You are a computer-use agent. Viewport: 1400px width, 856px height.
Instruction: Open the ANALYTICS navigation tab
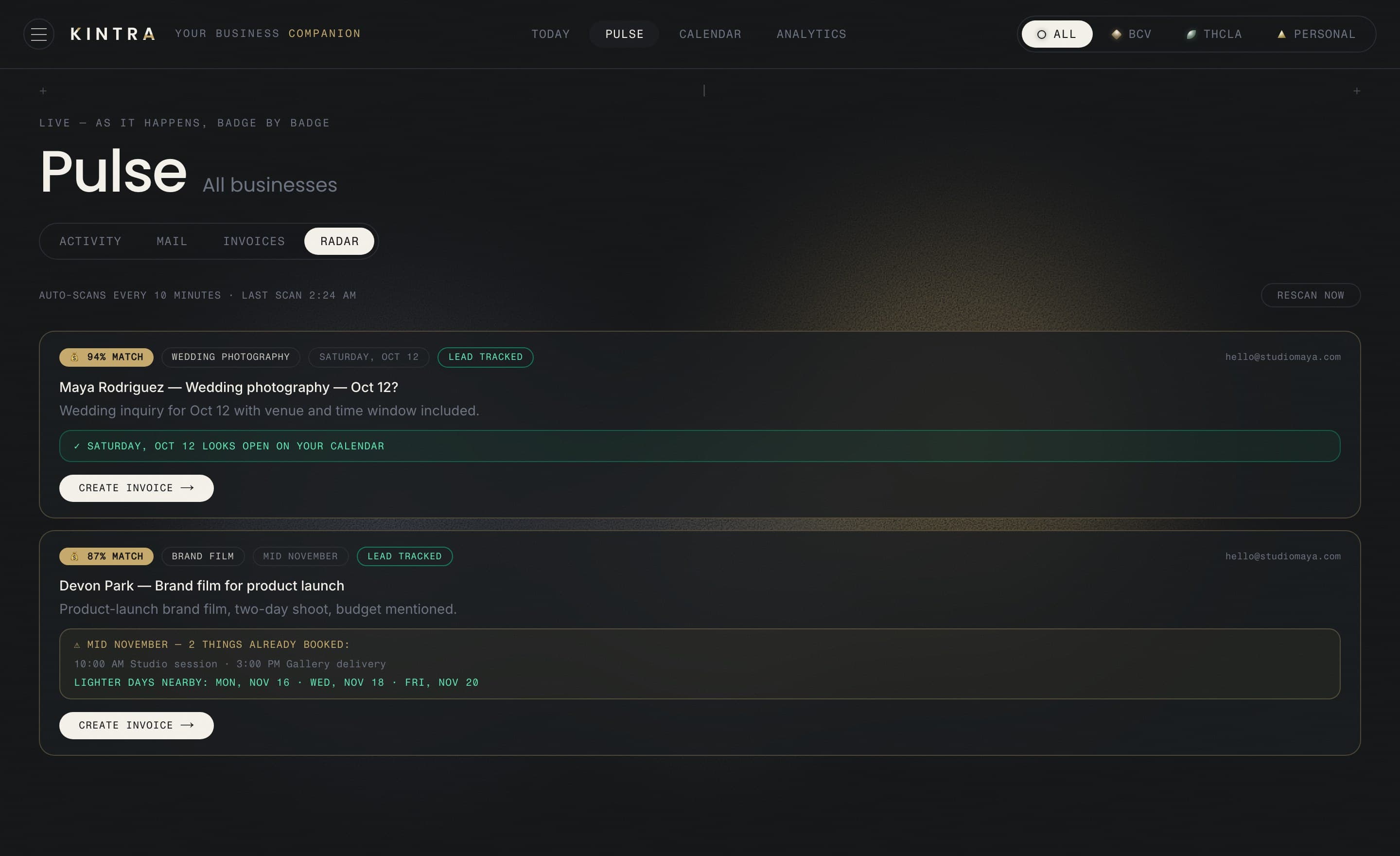coord(811,34)
